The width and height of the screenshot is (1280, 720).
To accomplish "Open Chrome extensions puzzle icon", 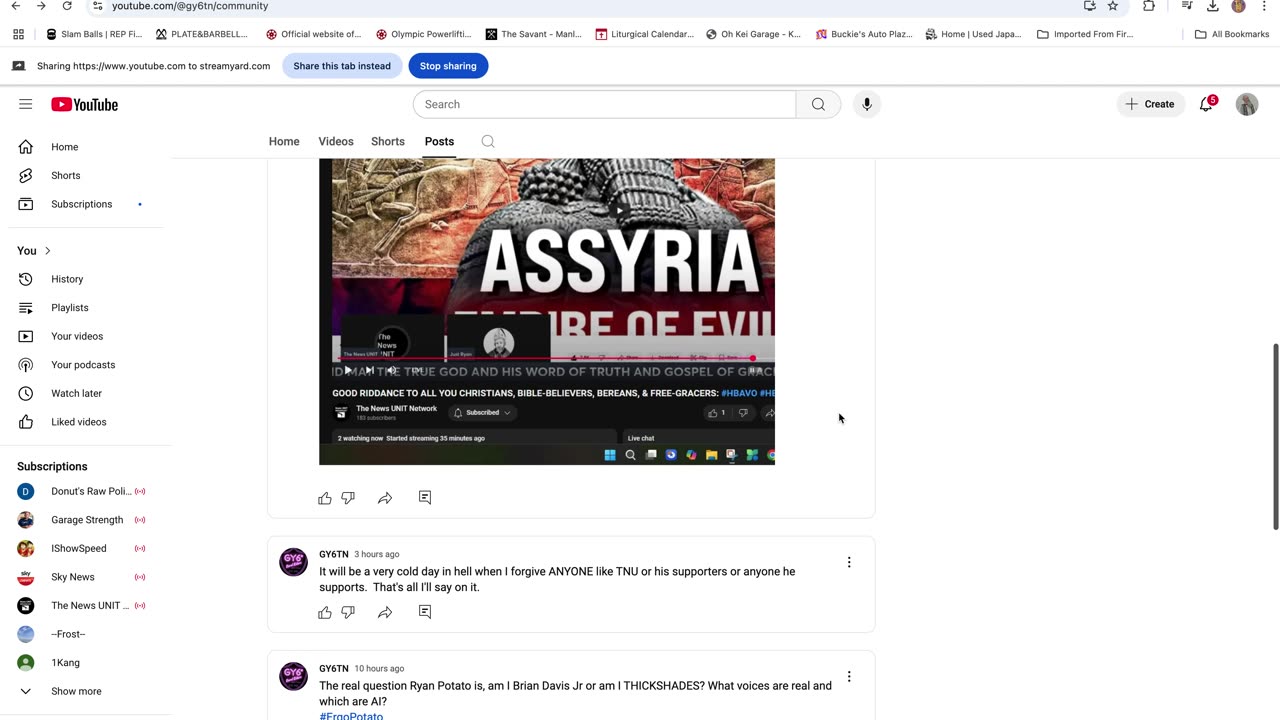I will (1149, 6).
